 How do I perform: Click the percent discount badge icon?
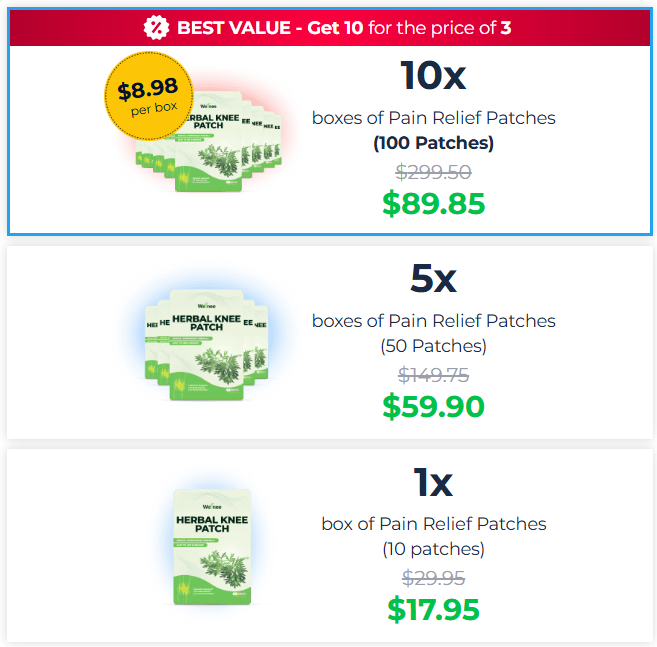[156, 27]
